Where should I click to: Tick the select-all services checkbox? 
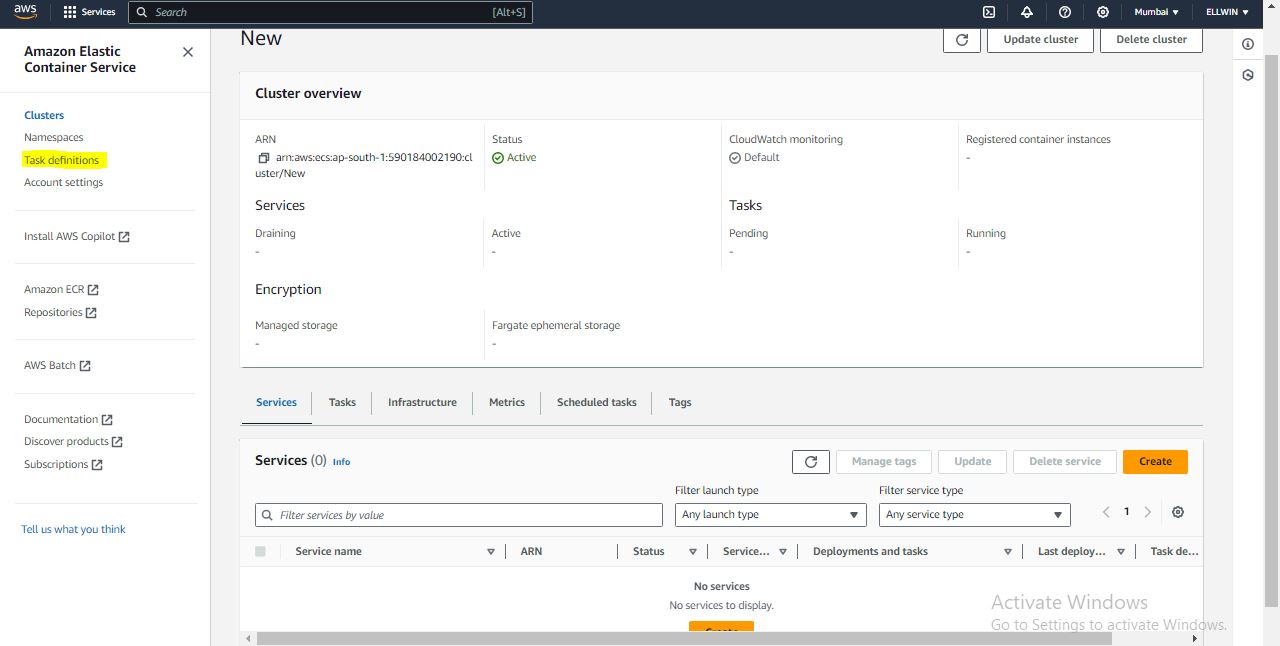[261, 551]
